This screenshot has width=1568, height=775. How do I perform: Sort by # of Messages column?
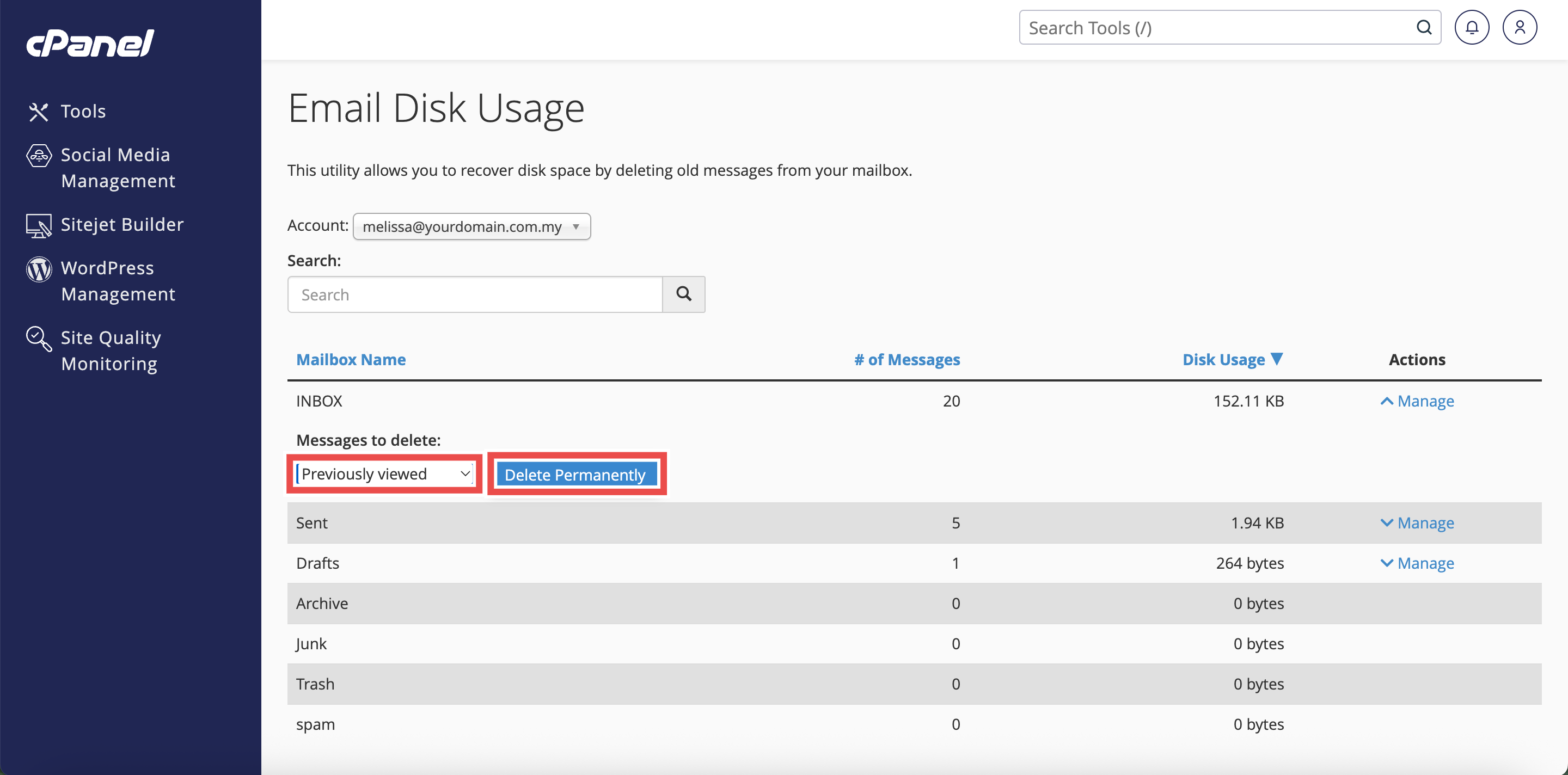click(x=906, y=360)
